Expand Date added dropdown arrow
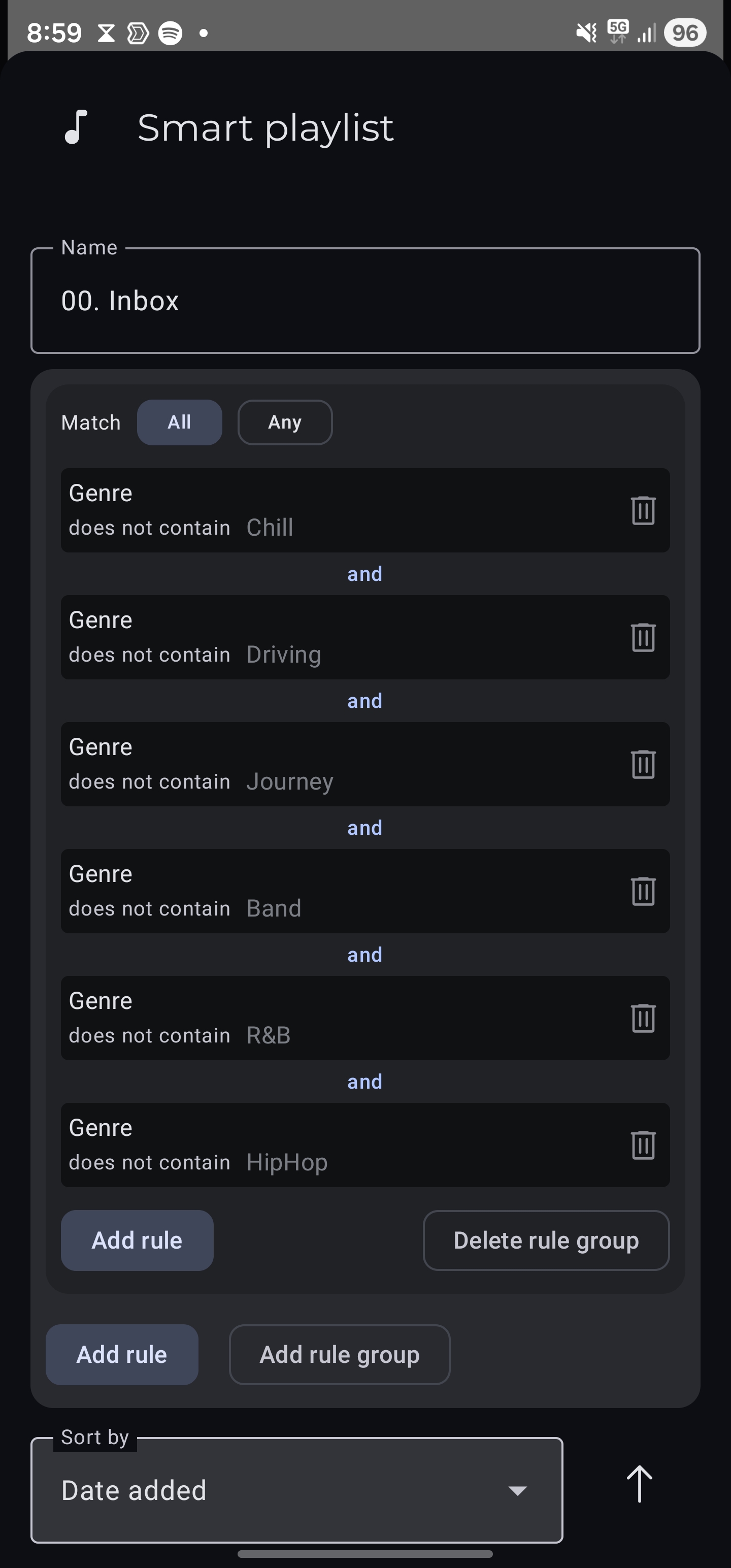 [517, 1490]
